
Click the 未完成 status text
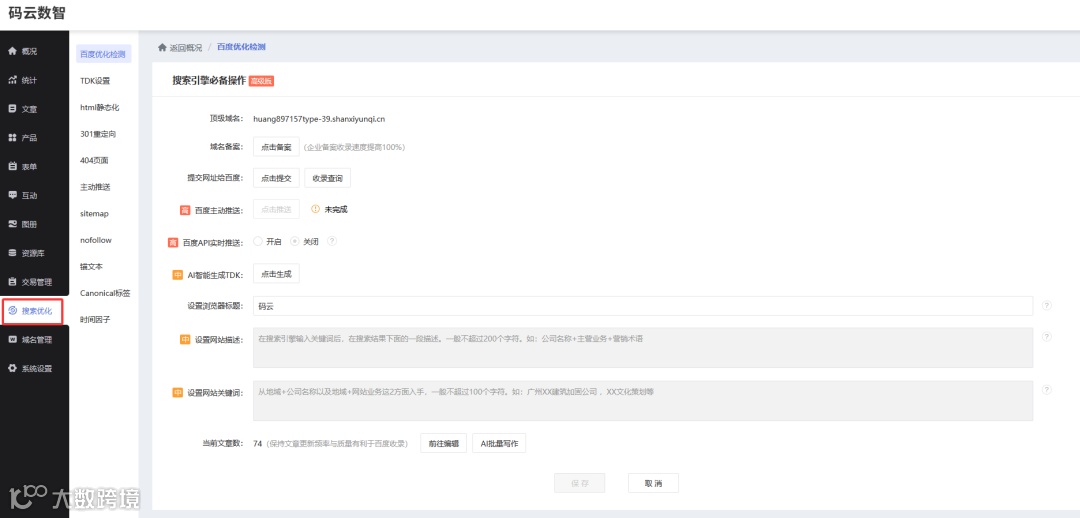pos(336,209)
